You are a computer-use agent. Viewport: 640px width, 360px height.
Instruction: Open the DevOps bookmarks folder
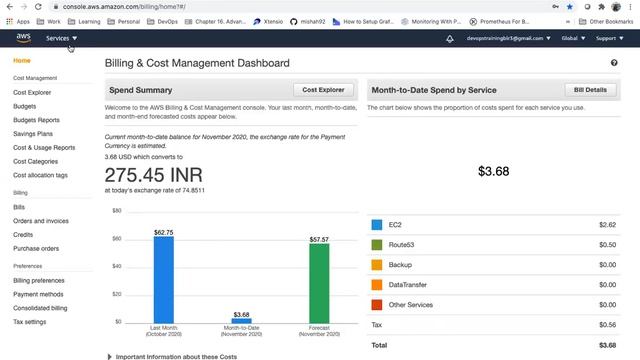coord(162,22)
